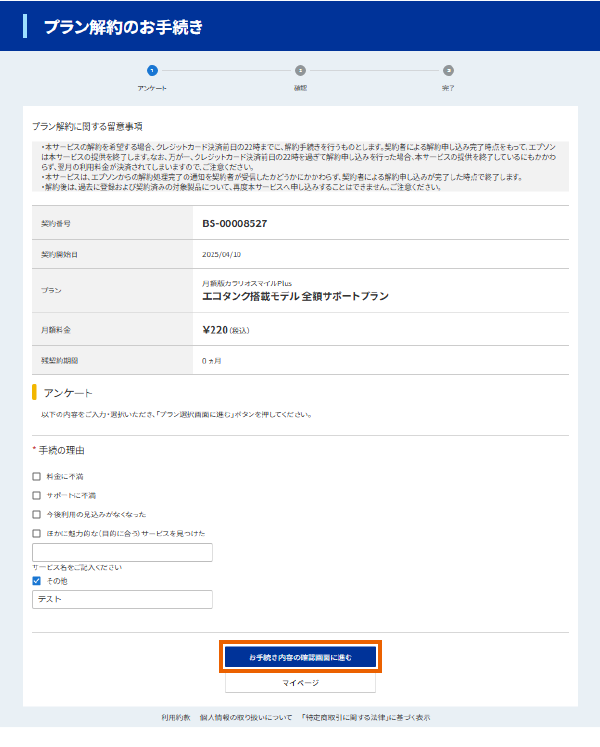Click contract number BS-00008527

coord(235,223)
